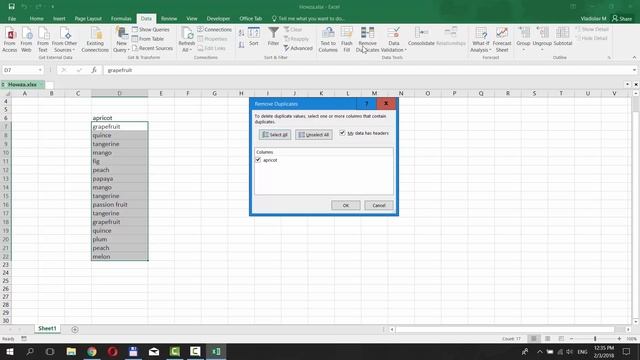Click the Sort icon

[x=254, y=37]
